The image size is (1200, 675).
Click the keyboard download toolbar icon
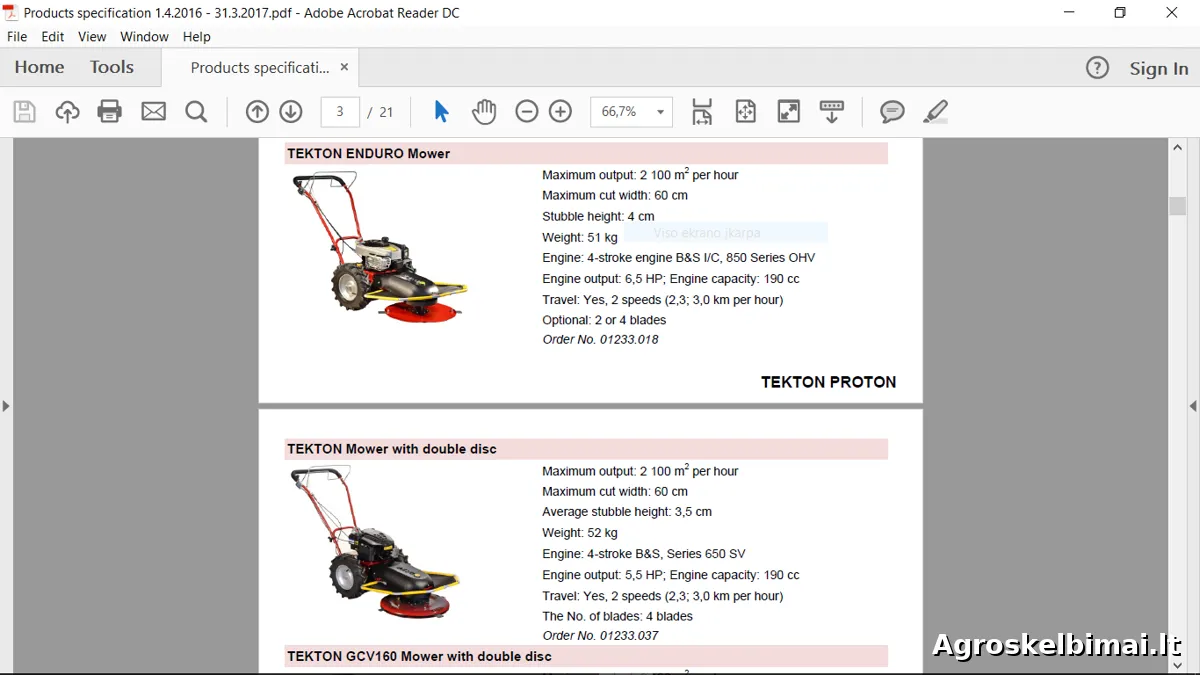[x=832, y=111]
